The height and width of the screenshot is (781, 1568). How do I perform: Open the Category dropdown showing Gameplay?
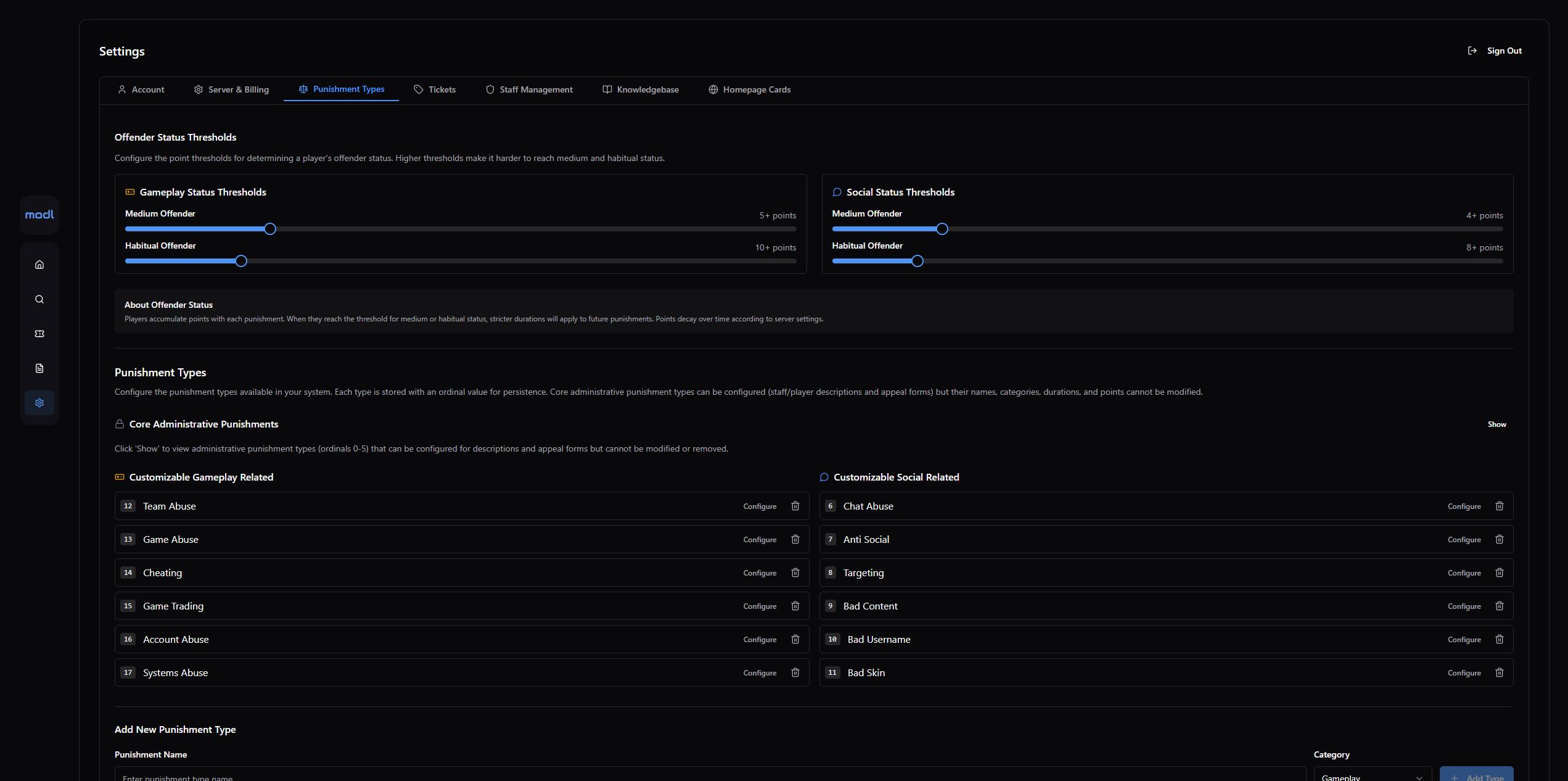coord(1373,775)
